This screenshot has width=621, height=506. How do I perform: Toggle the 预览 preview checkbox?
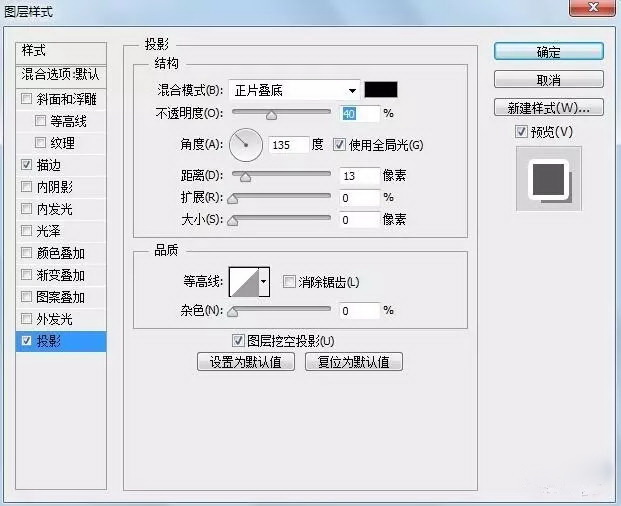click(x=521, y=131)
